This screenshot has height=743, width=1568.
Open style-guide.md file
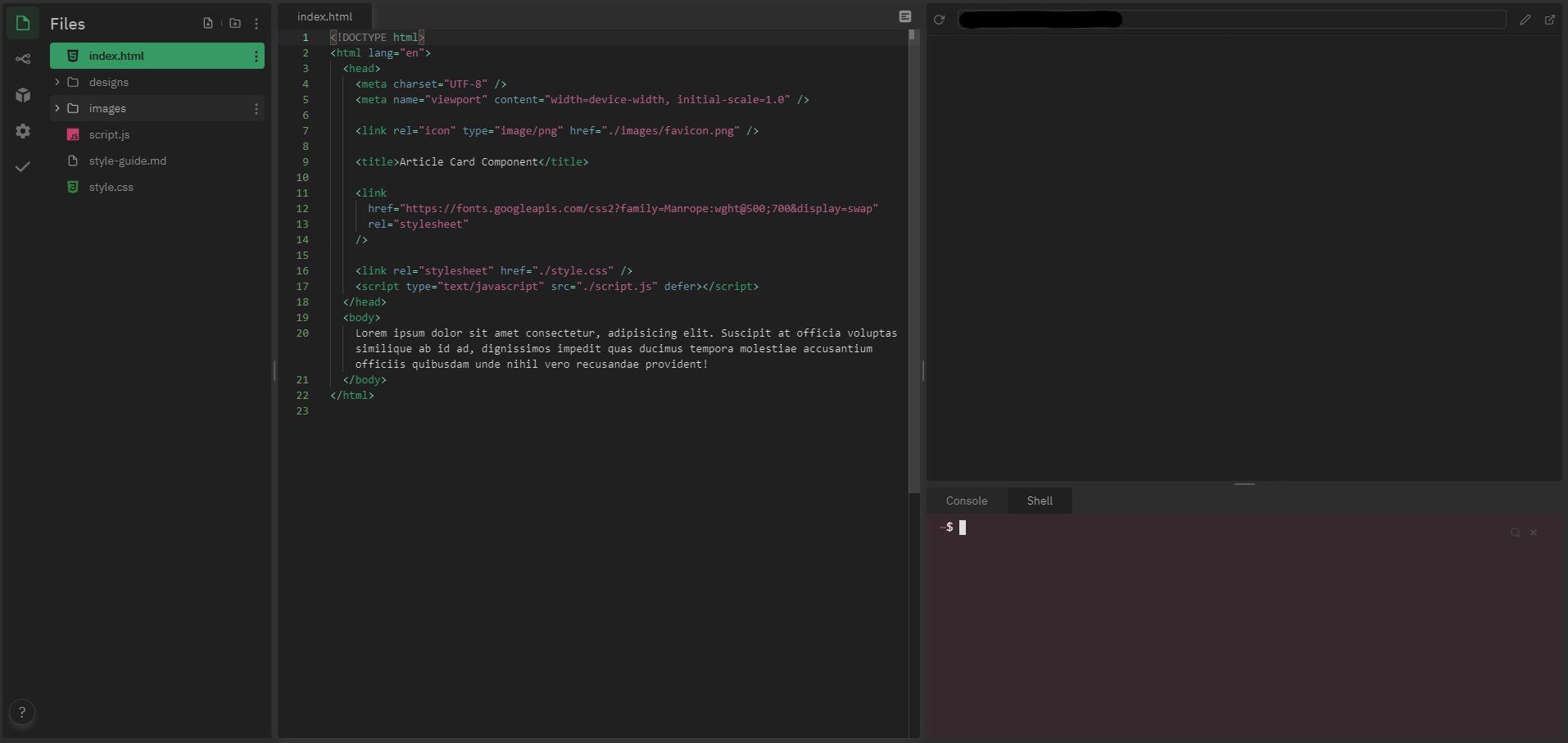pos(157,161)
